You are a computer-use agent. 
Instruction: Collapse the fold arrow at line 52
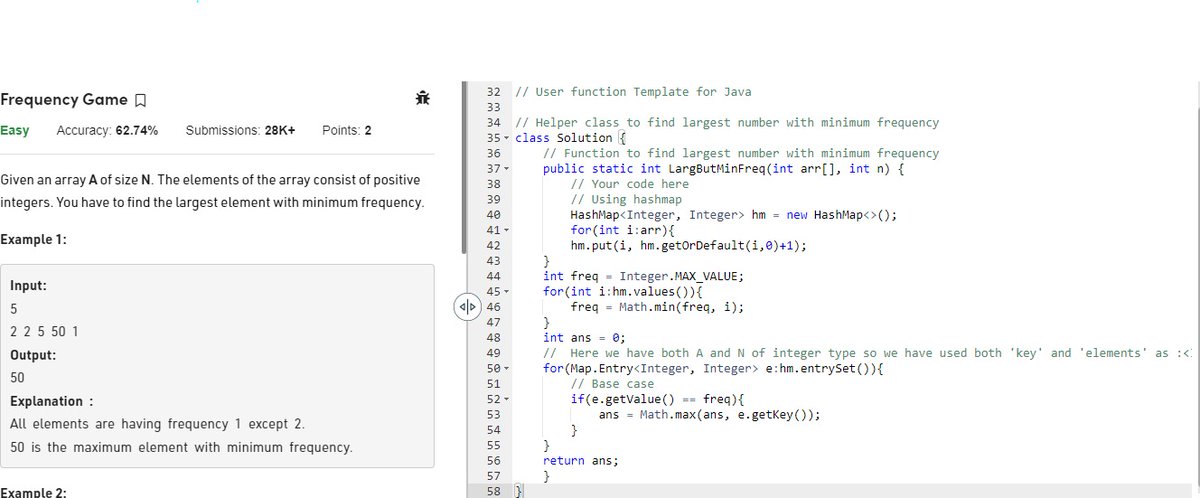click(507, 399)
